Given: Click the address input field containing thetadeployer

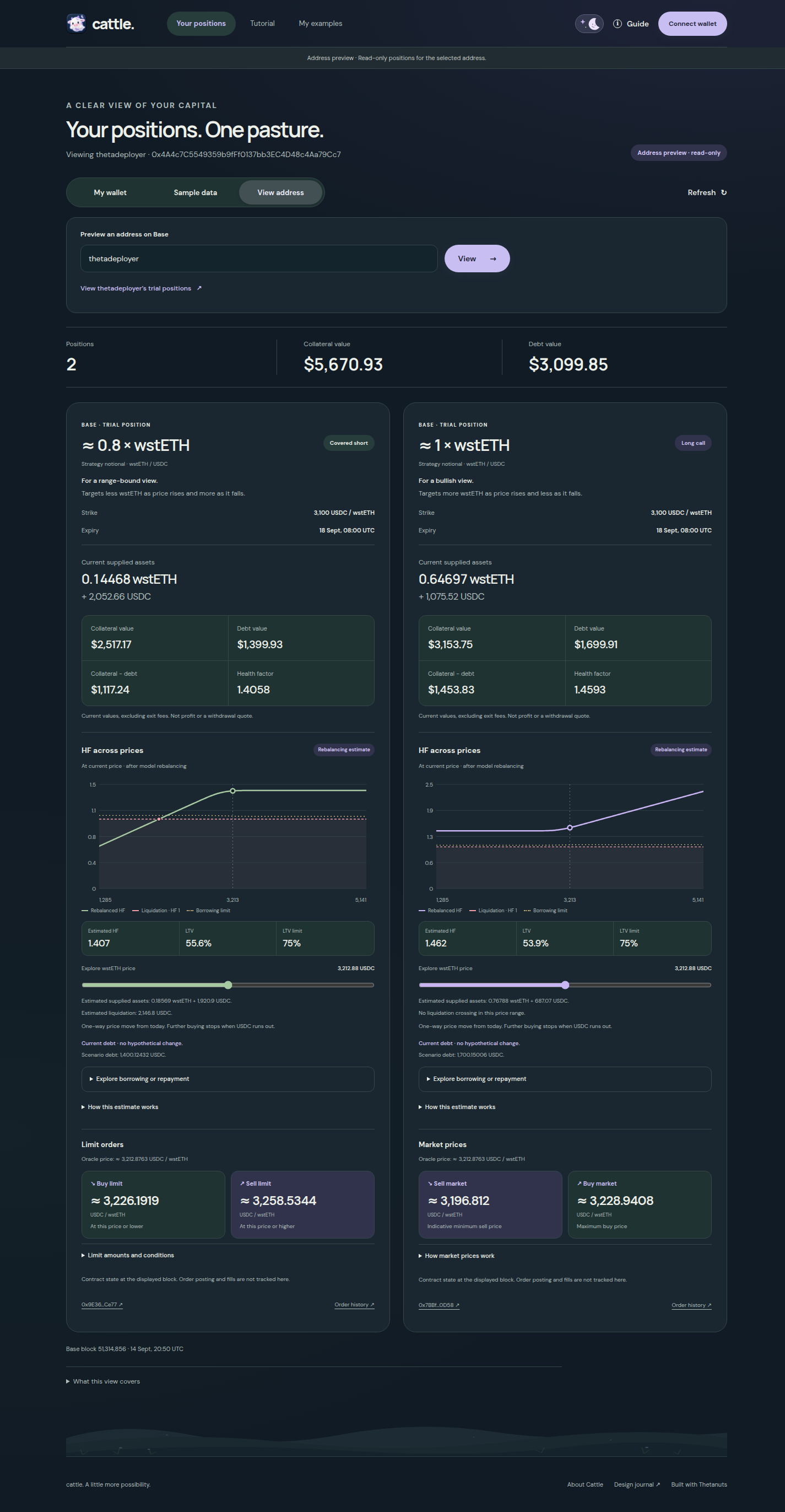Looking at the screenshot, I should coord(259,259).
